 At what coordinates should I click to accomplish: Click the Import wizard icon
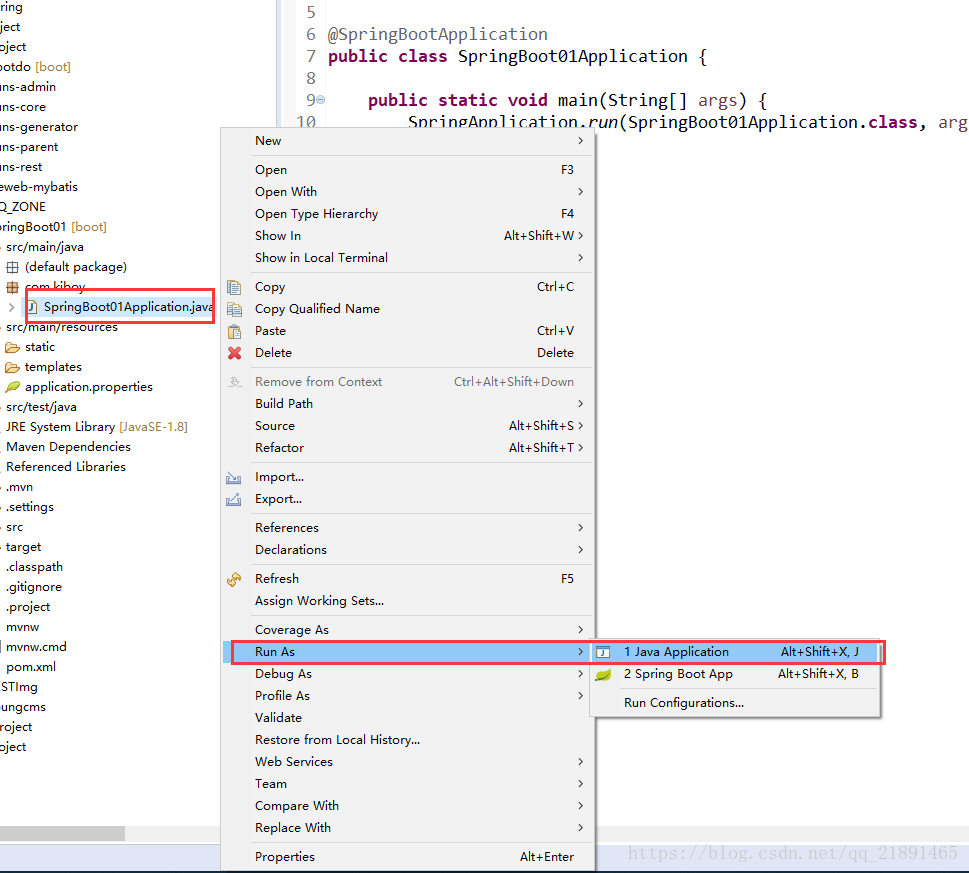pyautogui.click(x=234, y=477)
